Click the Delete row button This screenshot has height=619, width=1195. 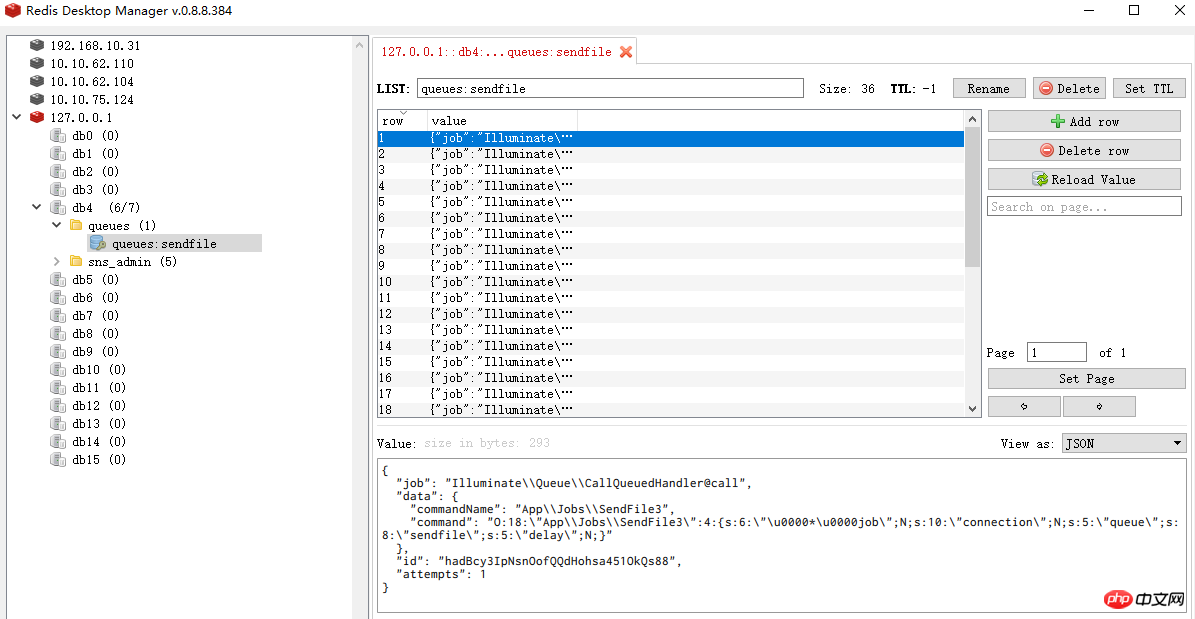tap(1084, 150)
